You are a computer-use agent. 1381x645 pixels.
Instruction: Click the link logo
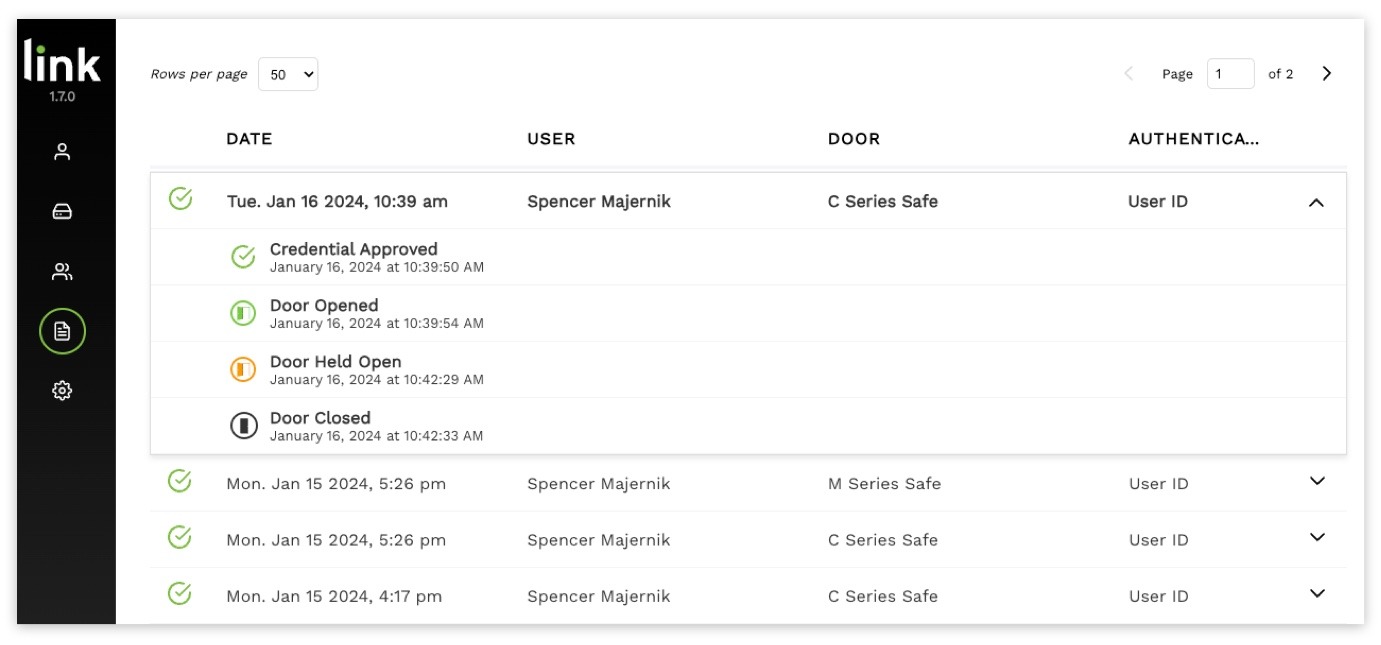62,62
